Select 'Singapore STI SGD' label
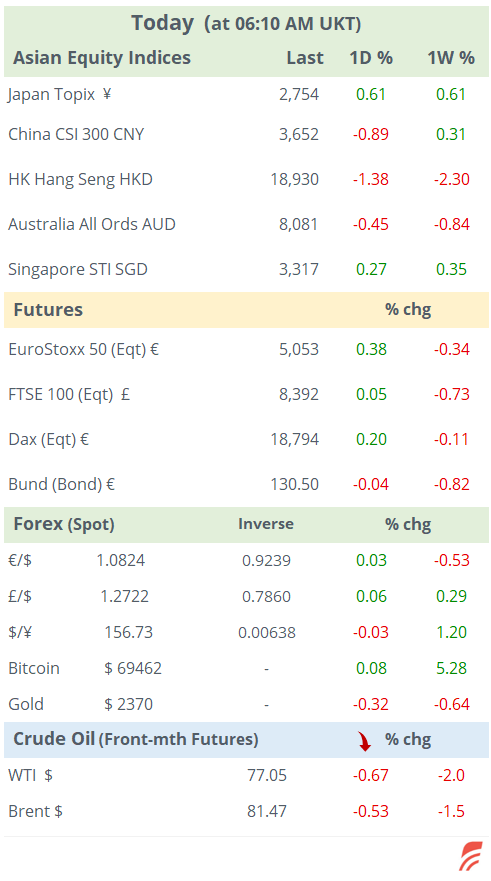 click(x=78, y=269)
